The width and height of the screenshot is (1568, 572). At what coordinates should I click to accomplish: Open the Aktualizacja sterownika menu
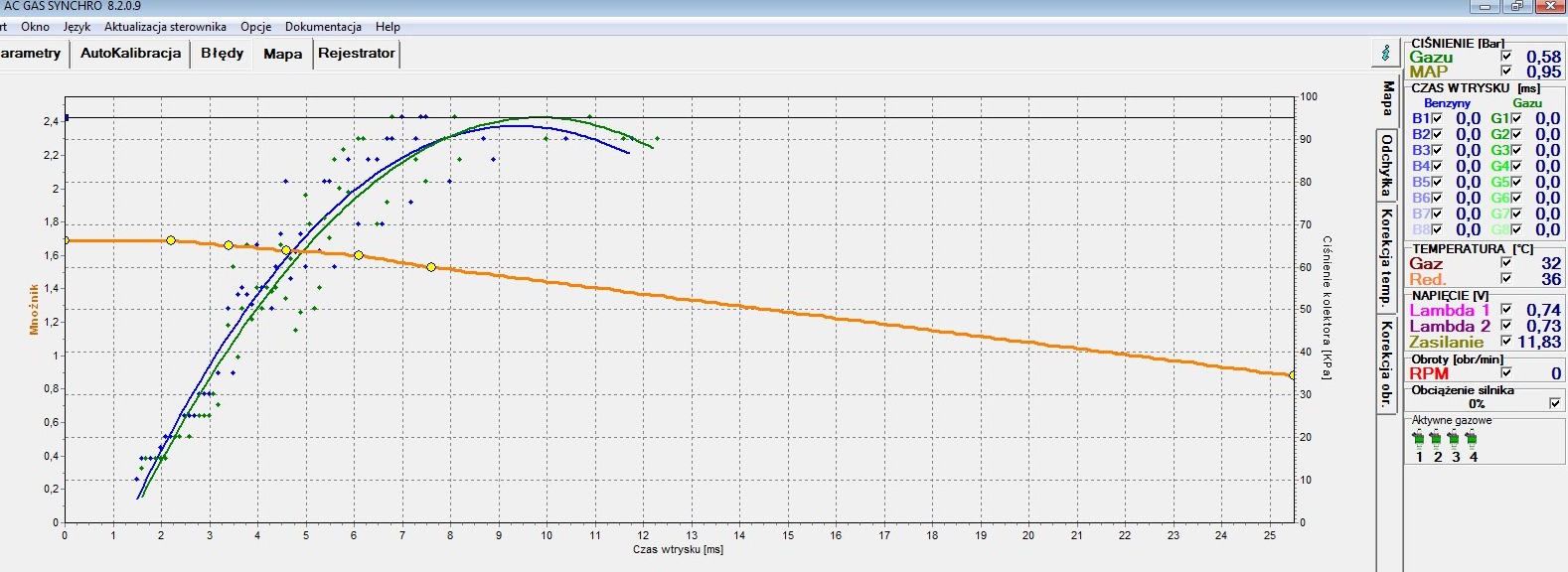point(165,27)
